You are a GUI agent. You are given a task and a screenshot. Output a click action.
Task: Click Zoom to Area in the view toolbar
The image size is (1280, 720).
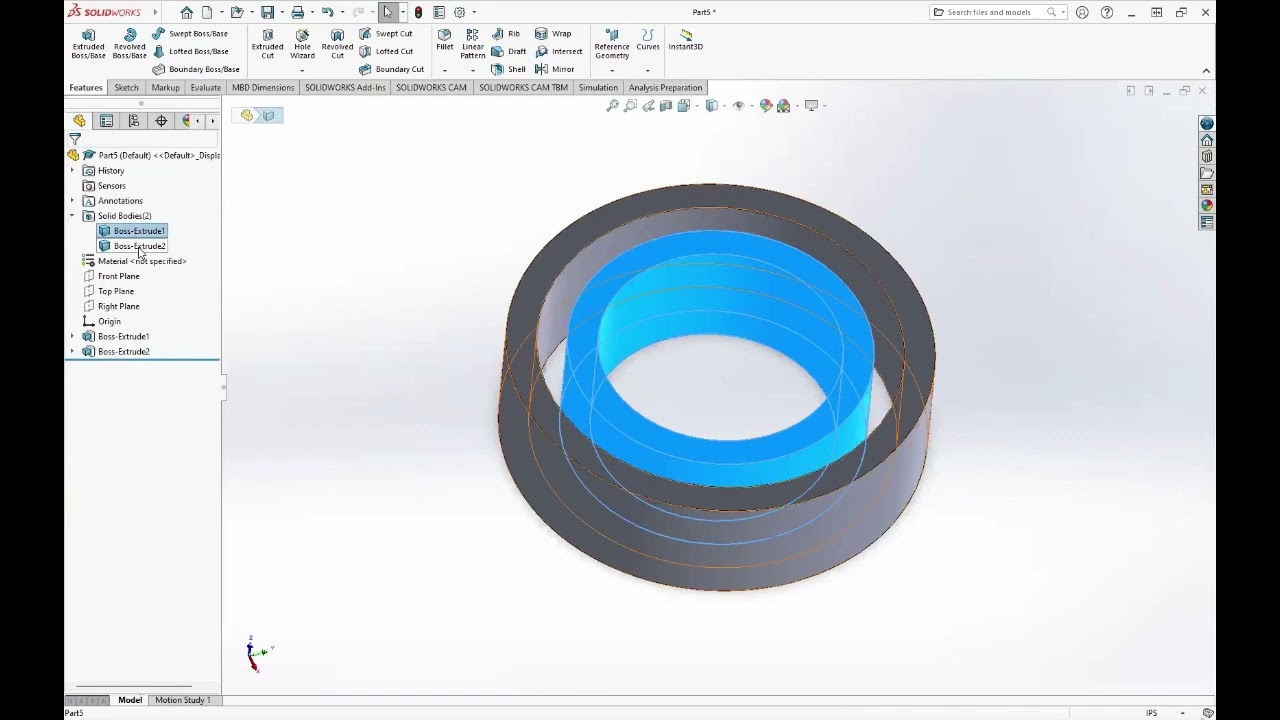630,105
